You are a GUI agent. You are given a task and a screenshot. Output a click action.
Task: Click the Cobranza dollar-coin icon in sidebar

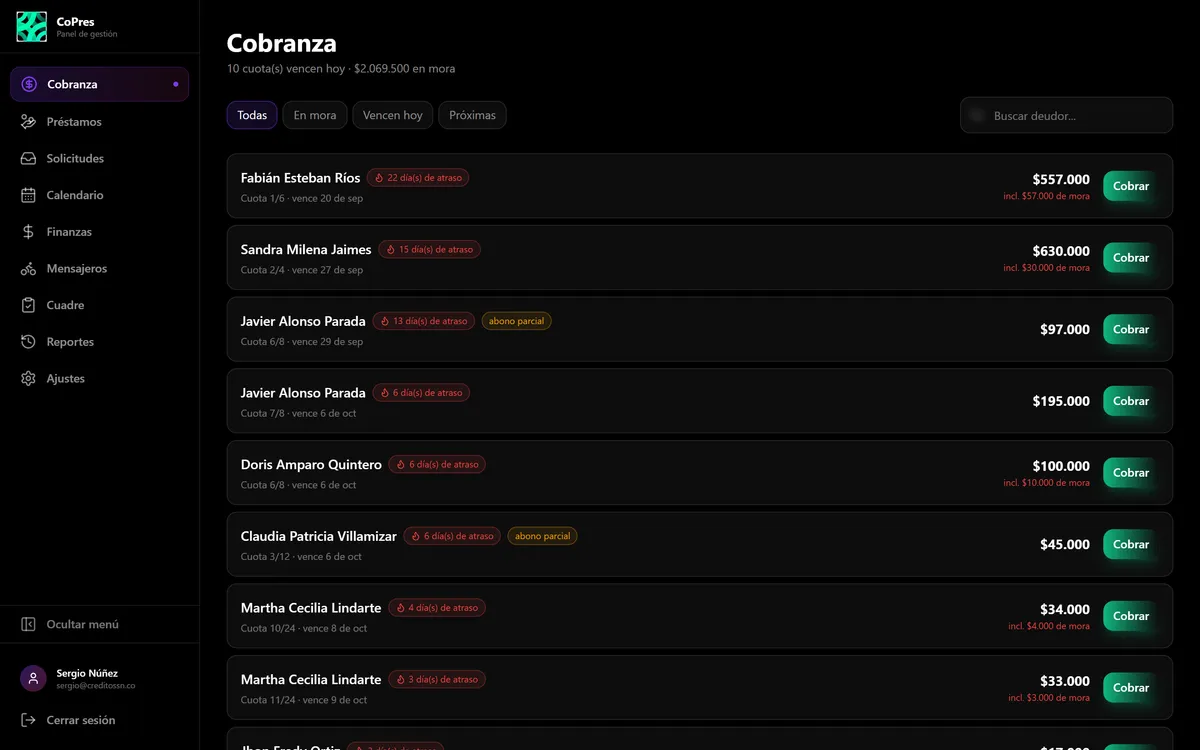(x=29, y=85)
